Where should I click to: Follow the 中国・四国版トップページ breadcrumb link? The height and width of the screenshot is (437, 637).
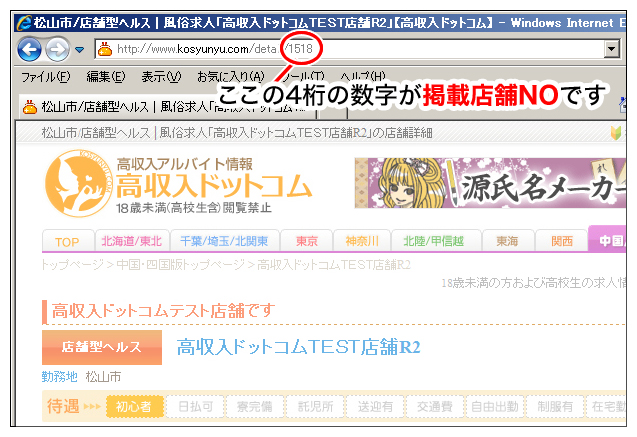(181, 265)
